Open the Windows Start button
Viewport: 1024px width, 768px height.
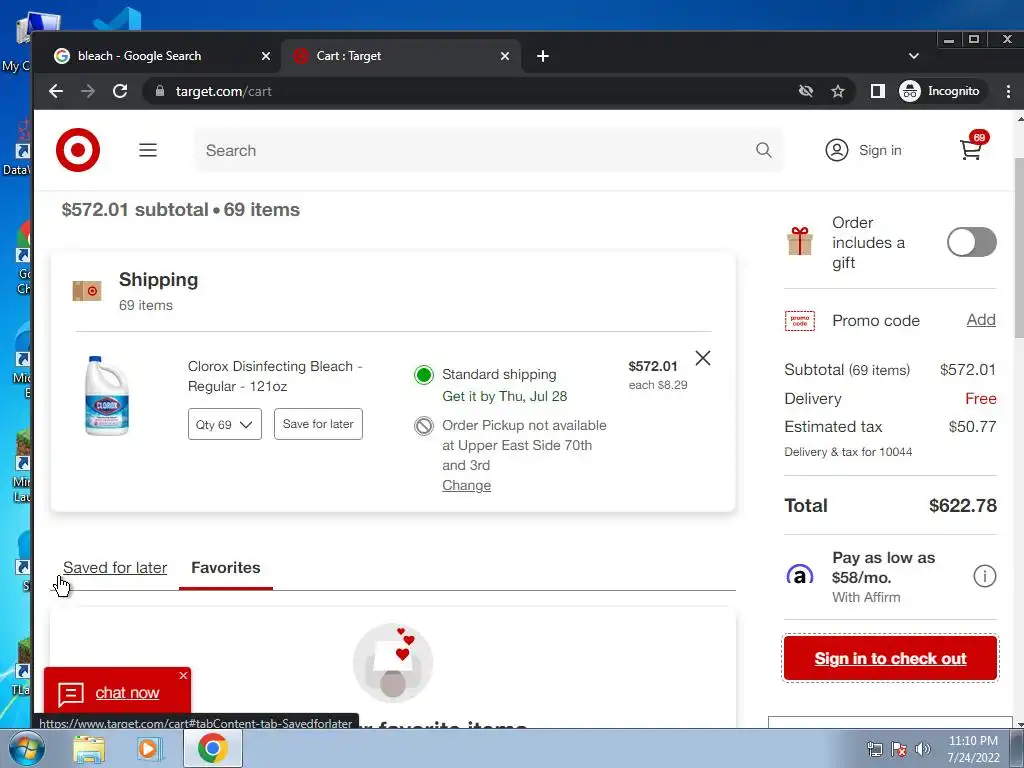25,748
